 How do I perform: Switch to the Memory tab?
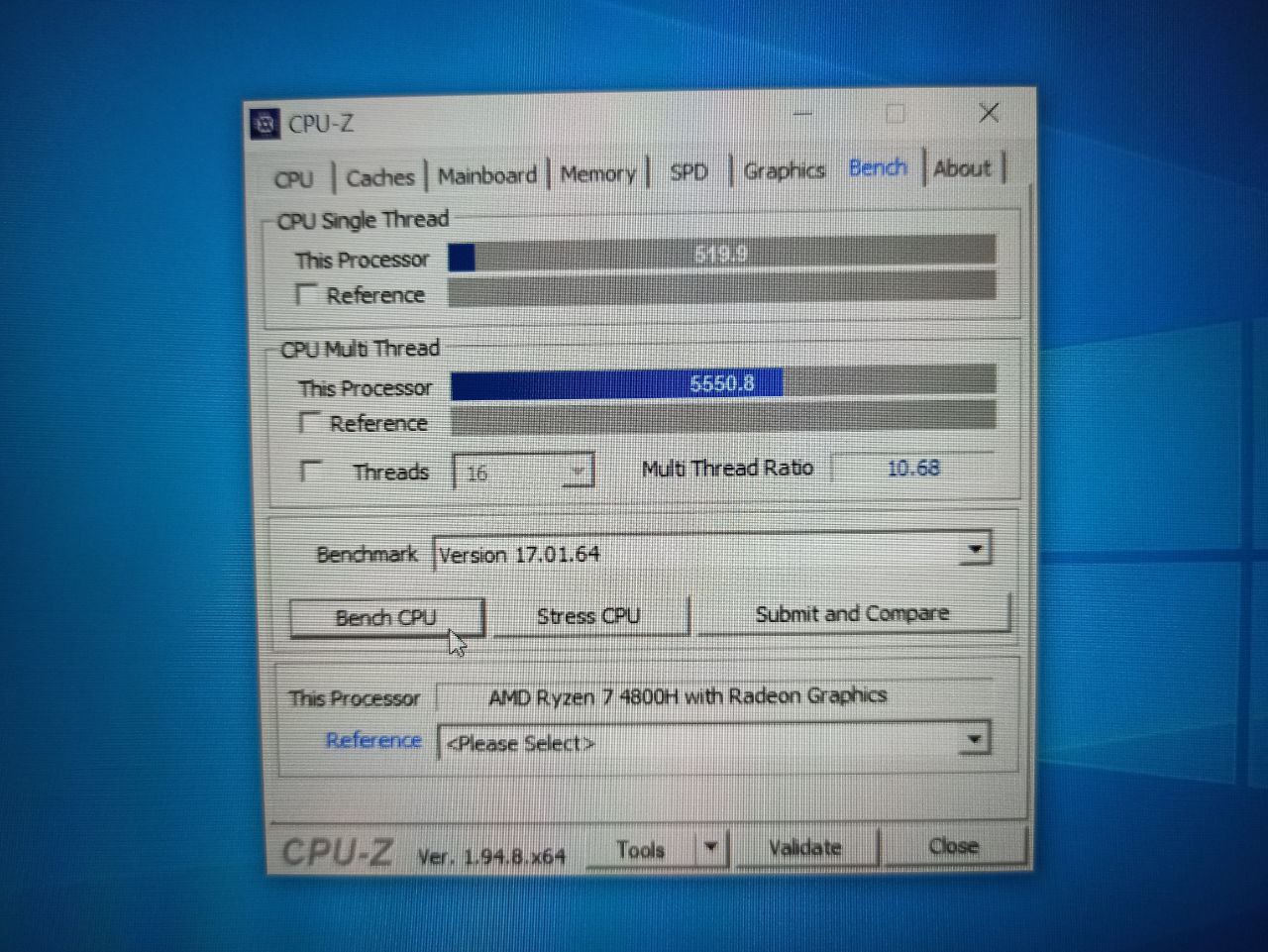(x=597, y=174)
